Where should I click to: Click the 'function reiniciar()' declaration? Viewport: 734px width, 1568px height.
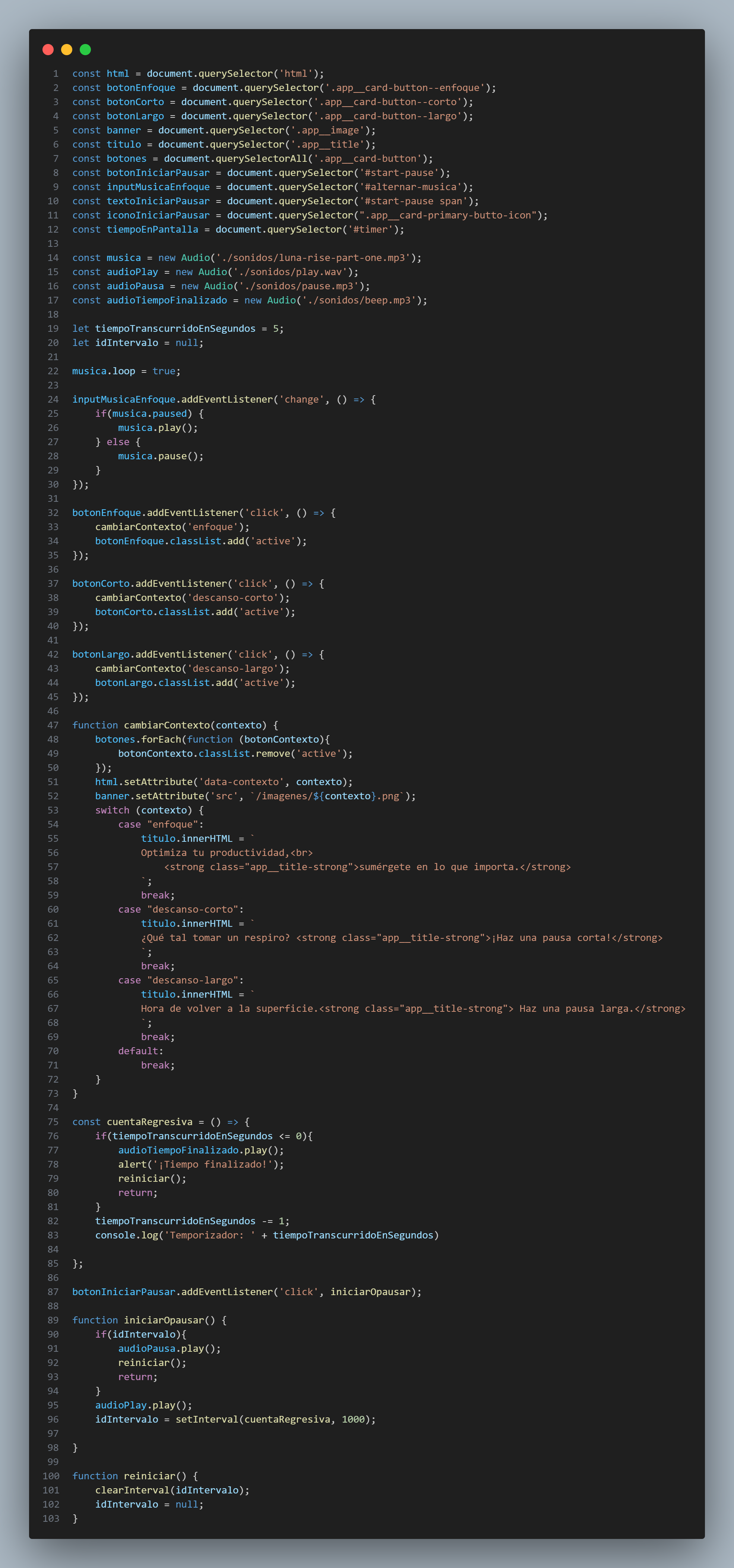[129, 1476]
